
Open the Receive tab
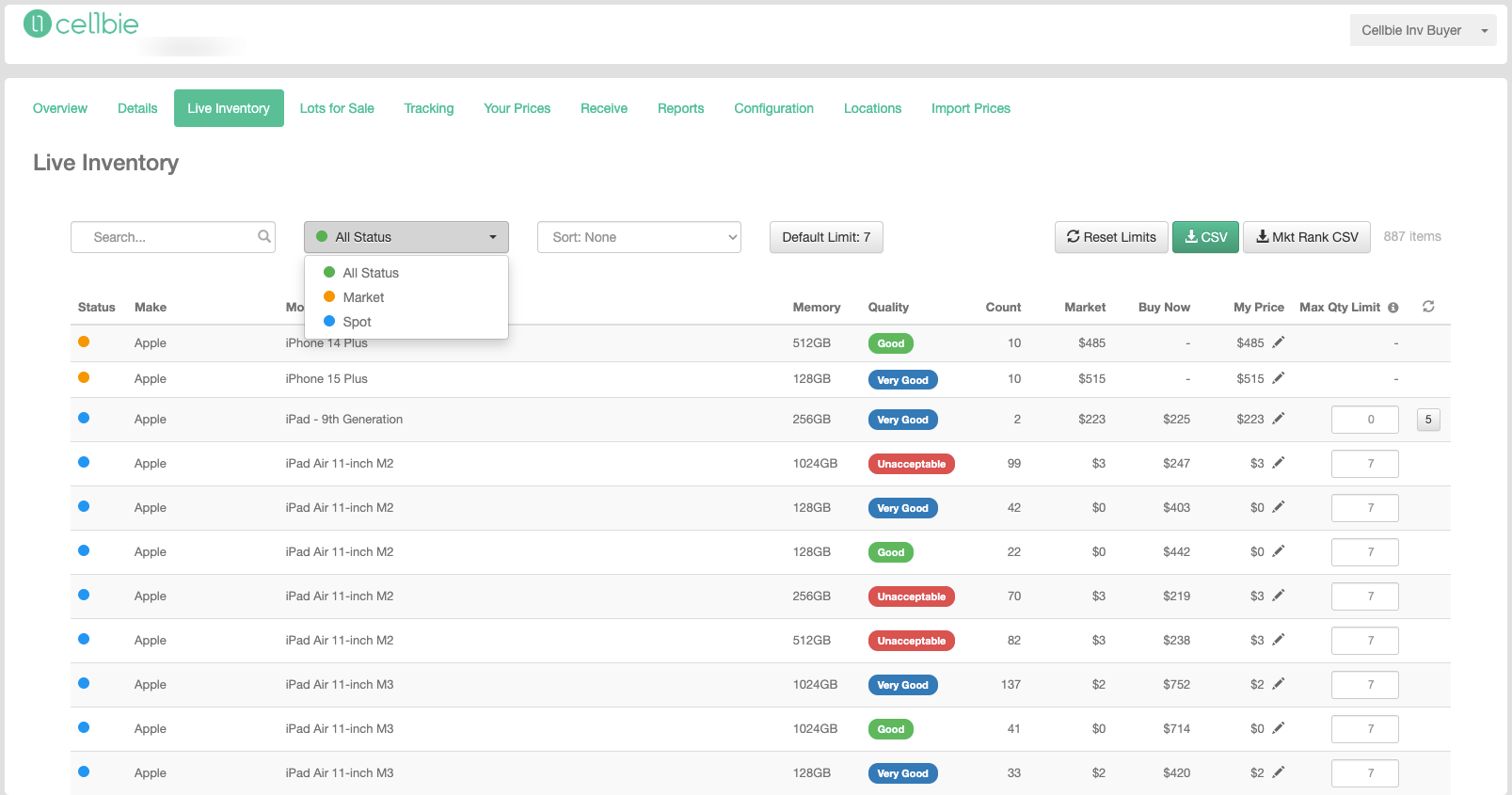click(604, 108)
